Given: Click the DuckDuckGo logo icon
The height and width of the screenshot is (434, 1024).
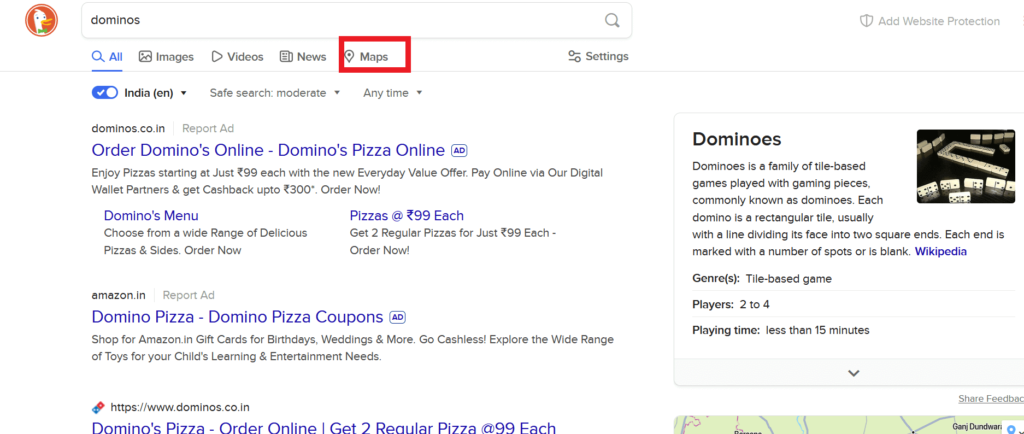Looking at the screenshot, I should point(41,20).
